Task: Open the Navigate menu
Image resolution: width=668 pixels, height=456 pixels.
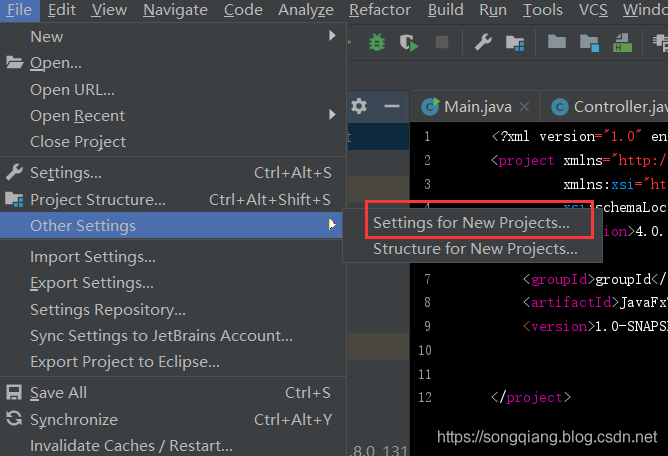Action: coord(176,10)
